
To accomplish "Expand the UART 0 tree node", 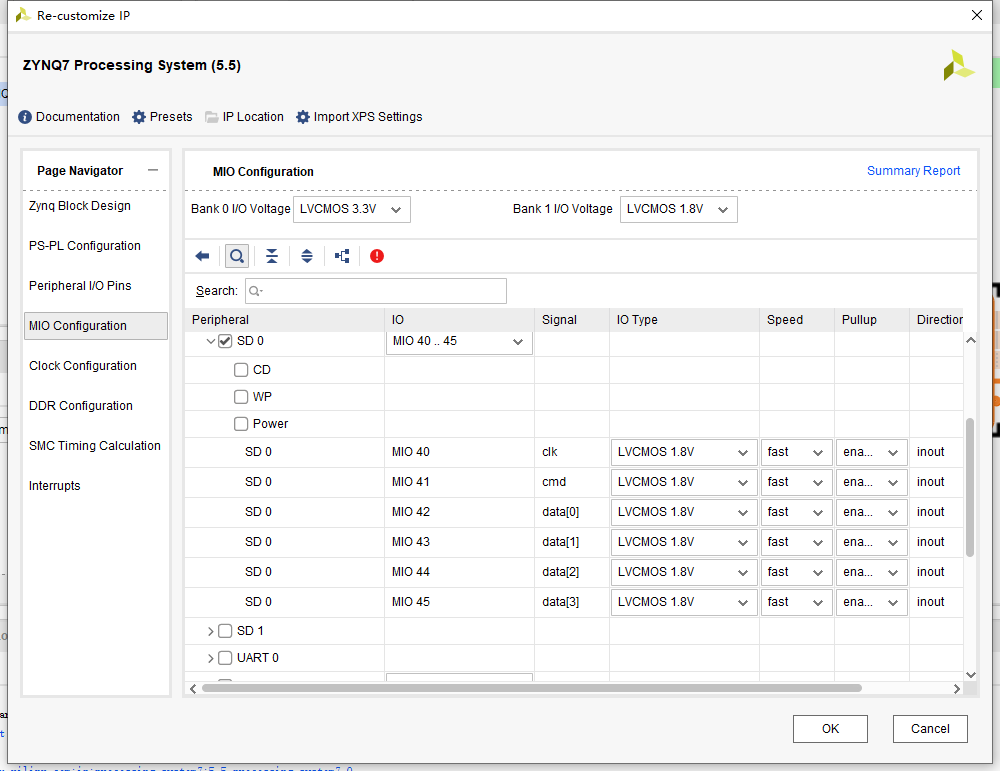I will click(x=210, y=657).
